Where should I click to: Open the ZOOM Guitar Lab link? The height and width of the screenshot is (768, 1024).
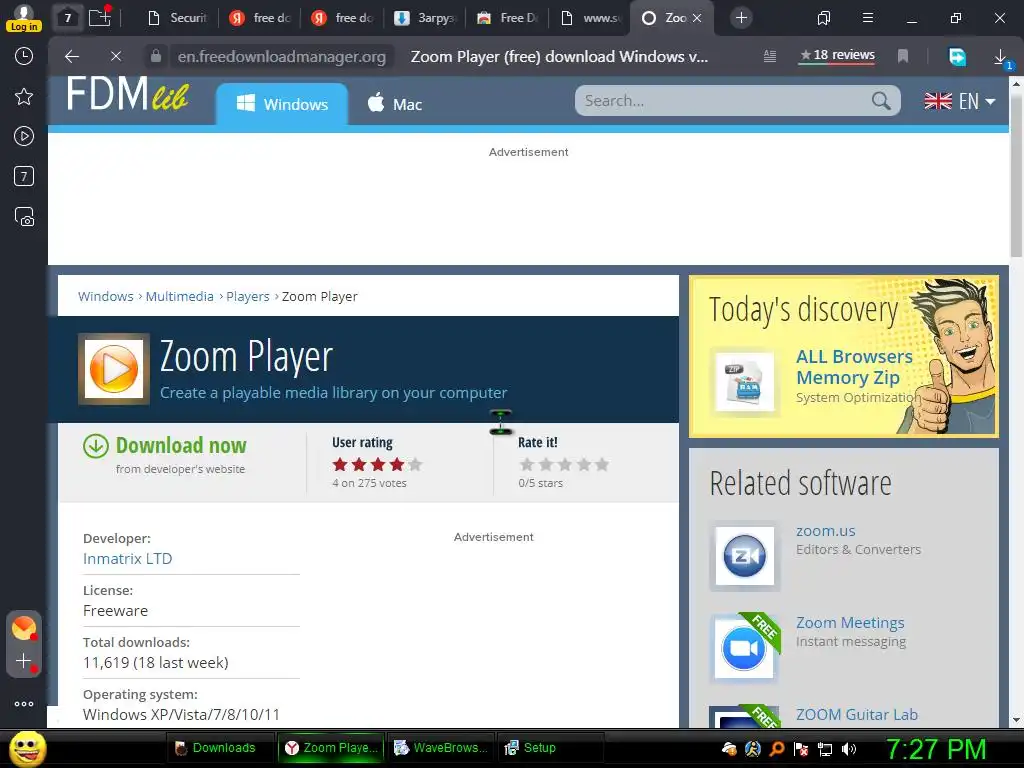(857, 714)
